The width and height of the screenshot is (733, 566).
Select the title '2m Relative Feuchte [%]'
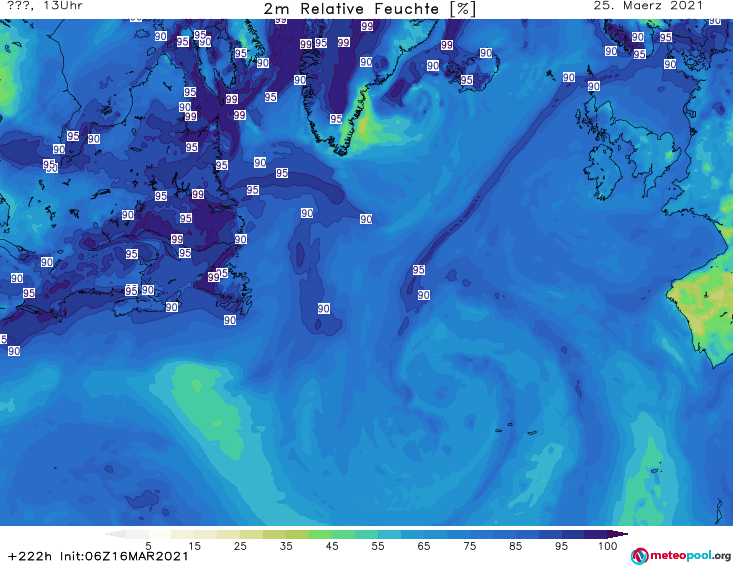point(369,9)
